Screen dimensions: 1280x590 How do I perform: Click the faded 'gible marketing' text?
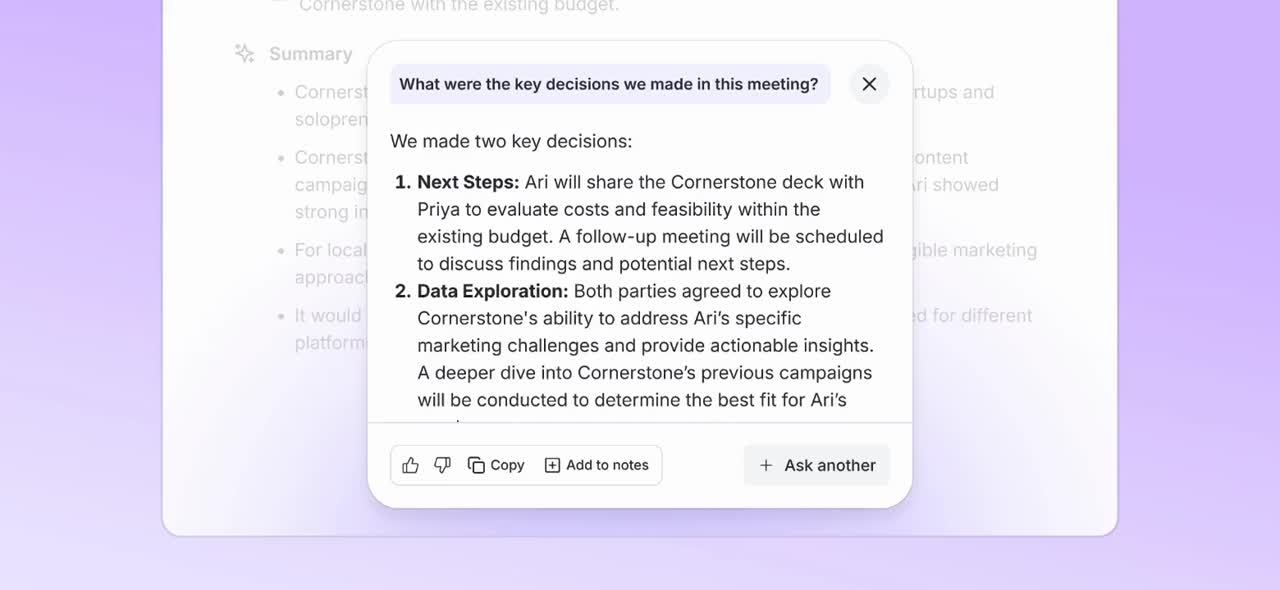click(975, 250)
